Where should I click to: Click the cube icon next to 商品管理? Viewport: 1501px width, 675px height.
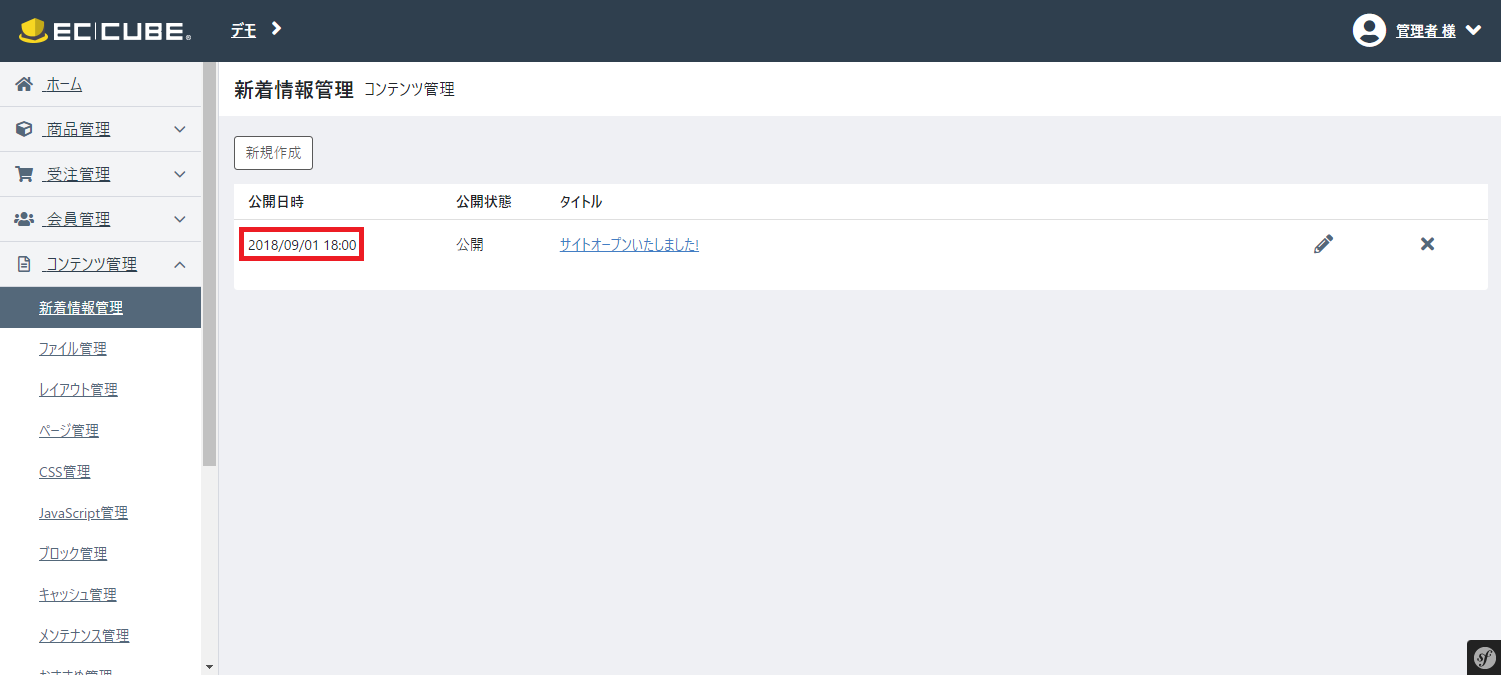[23, 128]
